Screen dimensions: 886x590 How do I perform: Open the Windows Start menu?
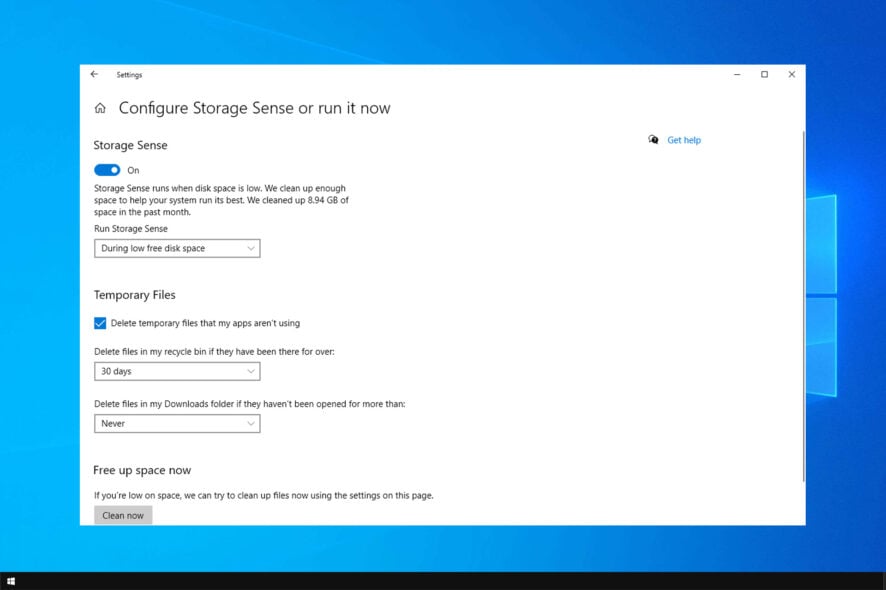click(x=13, y=580)
